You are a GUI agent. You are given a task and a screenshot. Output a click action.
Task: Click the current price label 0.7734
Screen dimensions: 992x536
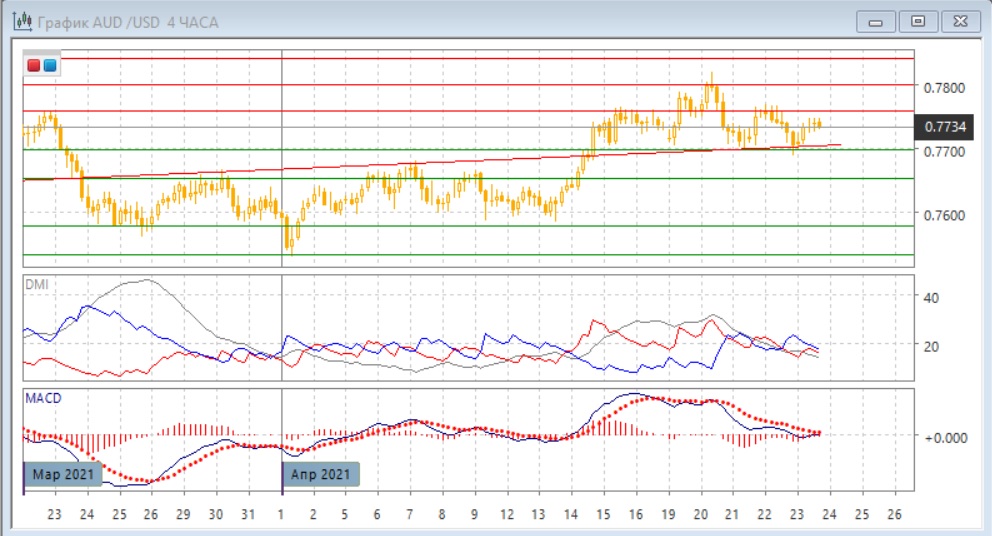coord(945,126)
